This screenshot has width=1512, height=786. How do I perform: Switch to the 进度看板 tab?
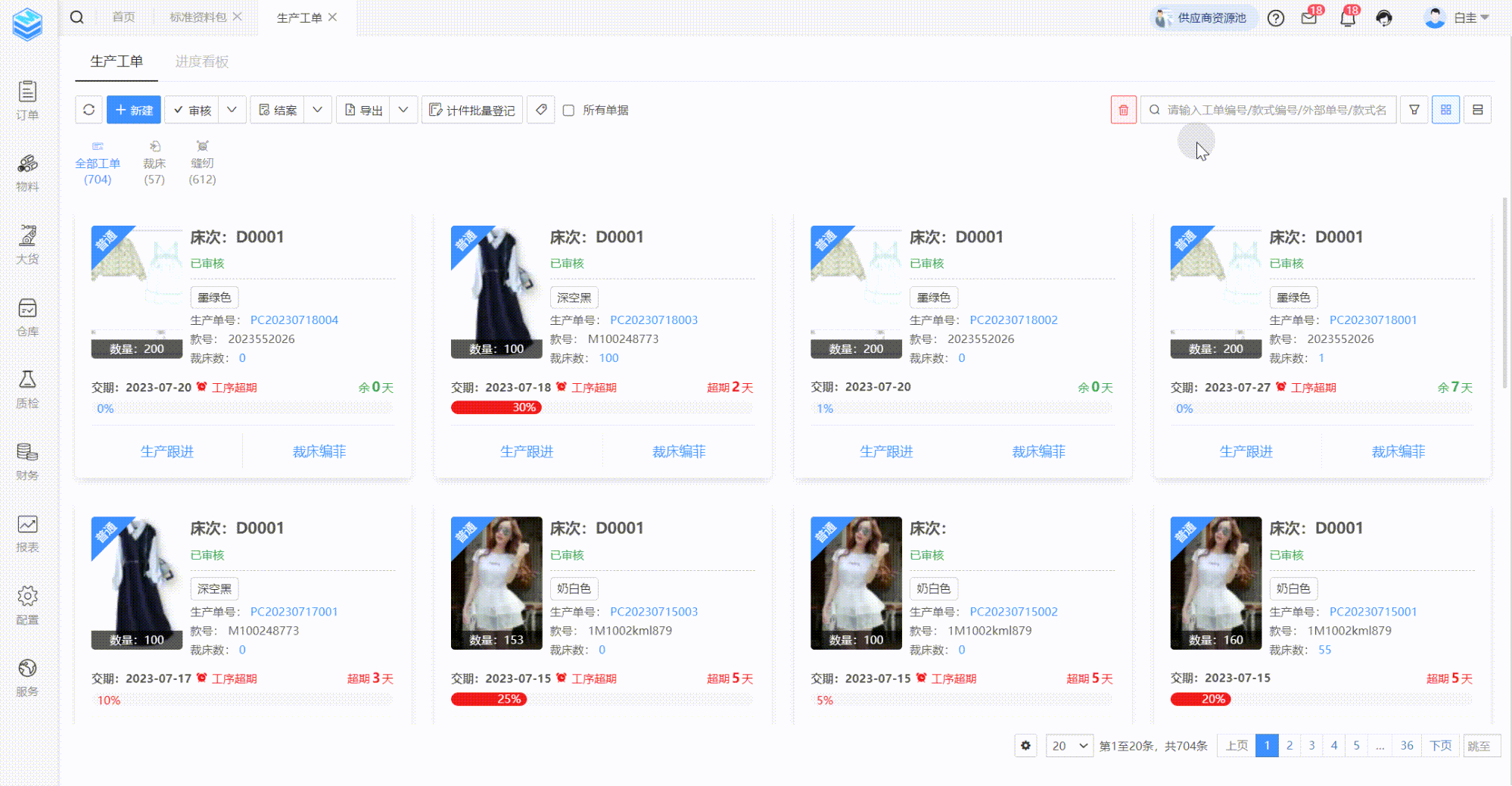[201, 61]
